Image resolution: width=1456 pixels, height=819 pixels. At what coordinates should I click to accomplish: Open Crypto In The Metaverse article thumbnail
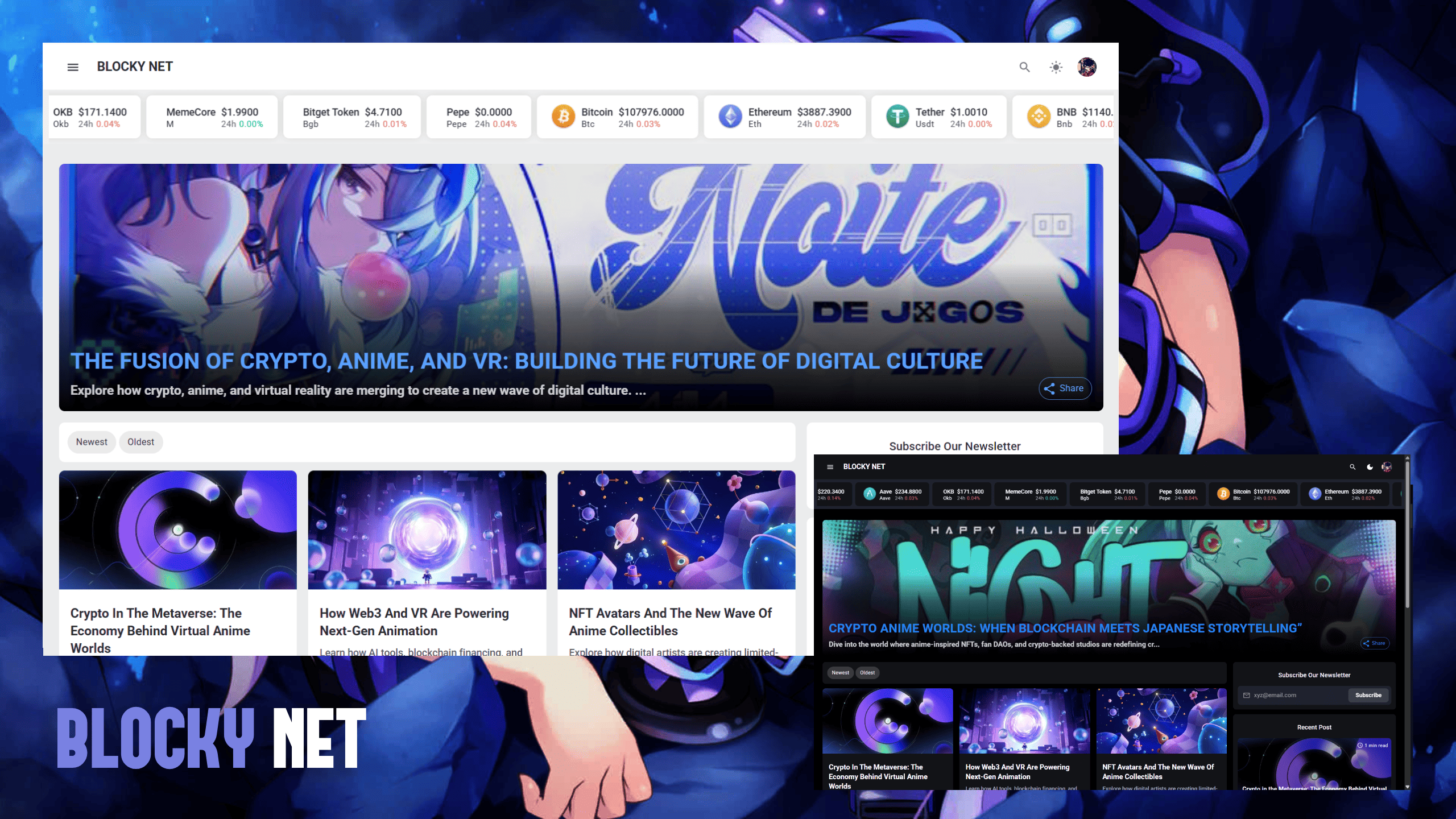tap(178, 530)
